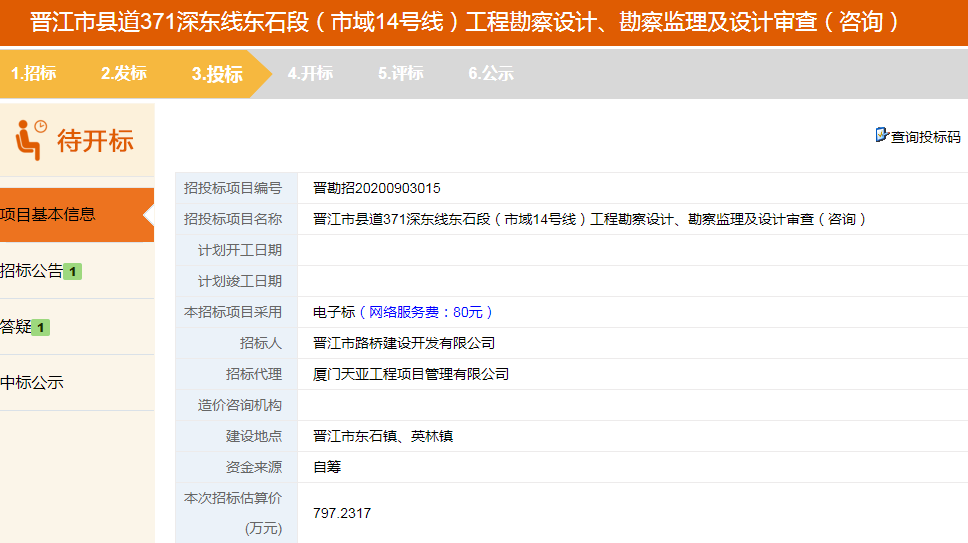Open the 查询投标码 link icon
This screenshot has height=543, width=968.
pos(882,135)
